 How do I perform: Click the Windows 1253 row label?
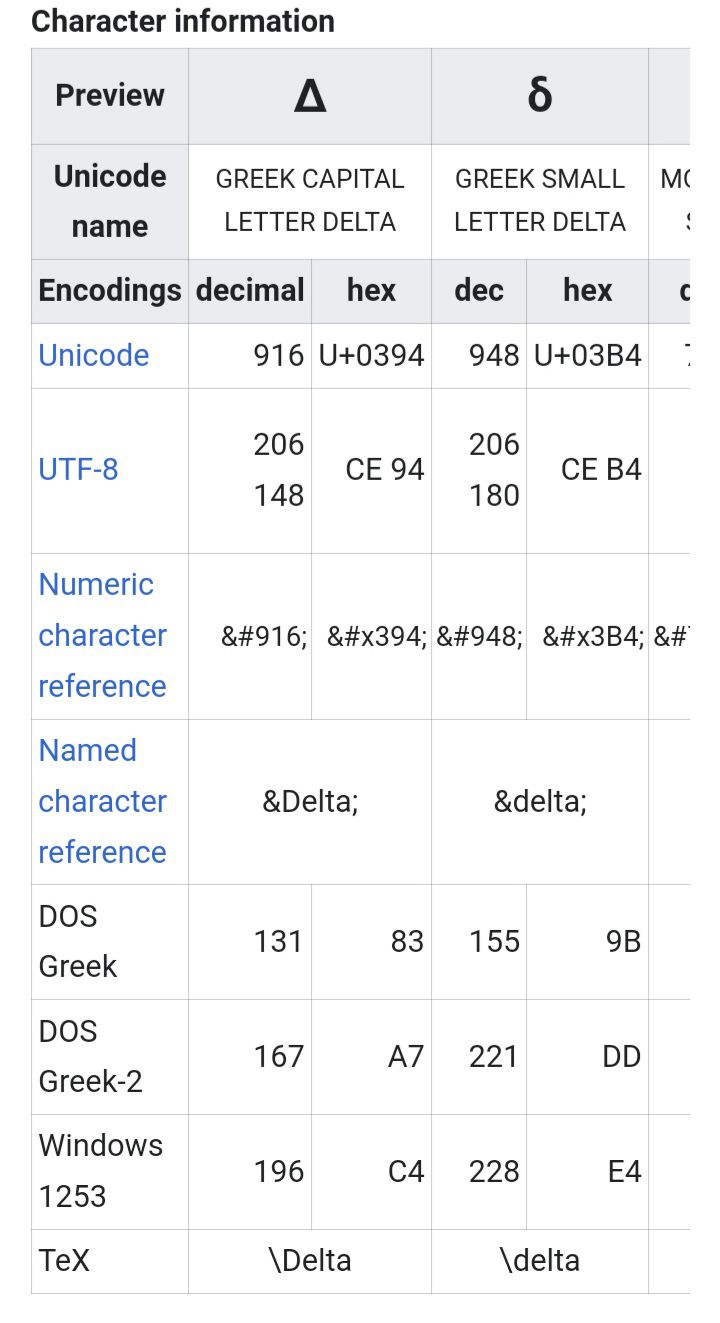point(100,1170)
